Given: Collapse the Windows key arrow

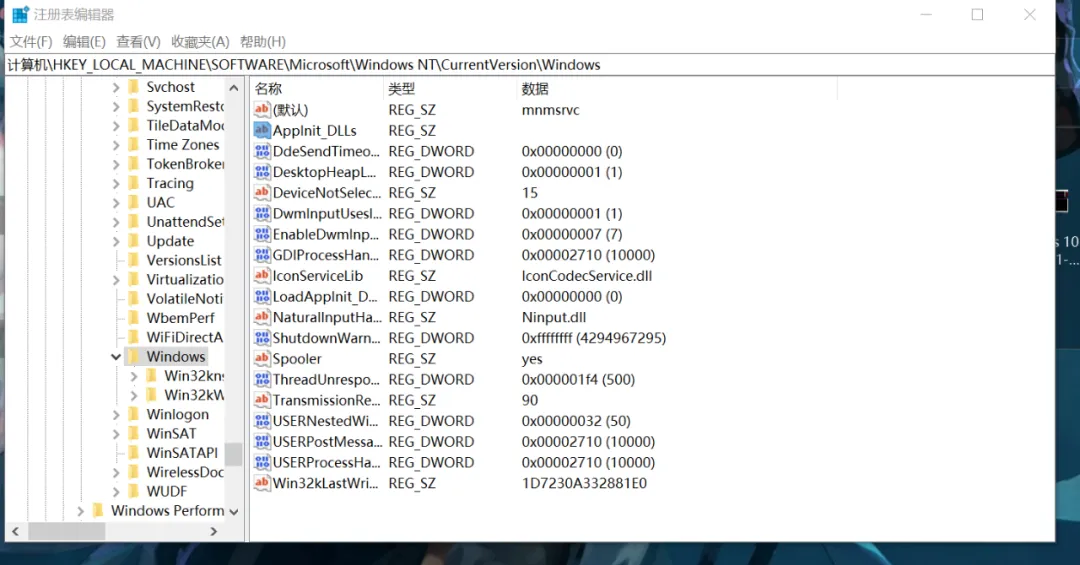Looking at the screenshot, I should (116, 357).
